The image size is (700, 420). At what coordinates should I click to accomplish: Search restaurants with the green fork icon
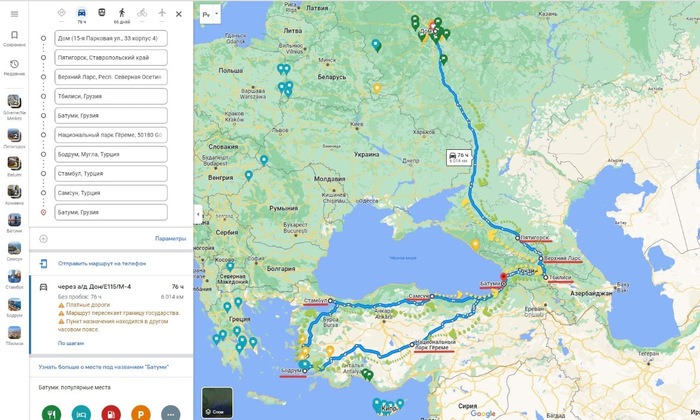tap(51, 413)
